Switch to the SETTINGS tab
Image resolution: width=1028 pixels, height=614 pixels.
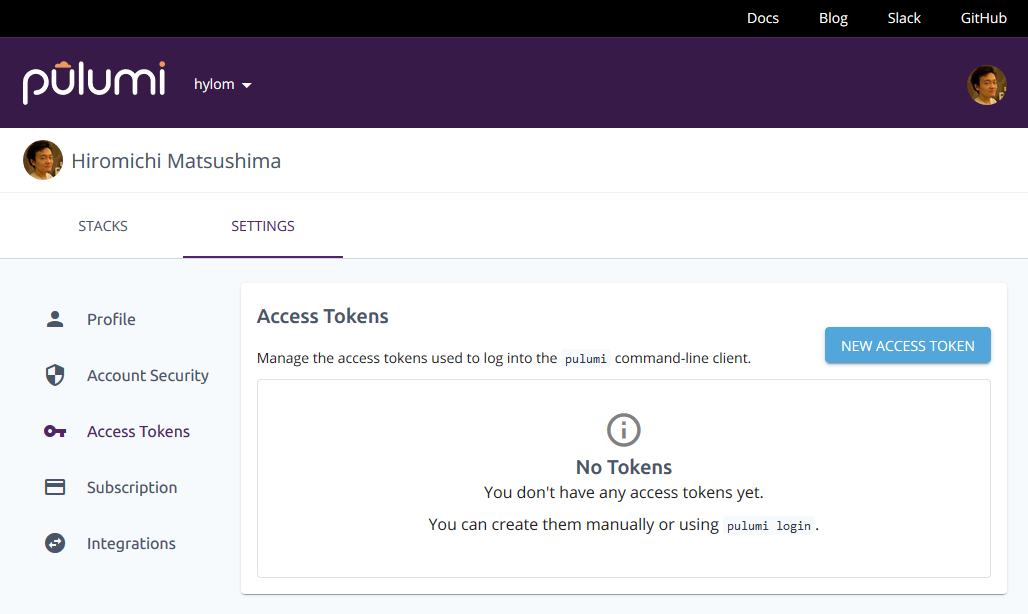coord(263,226)
